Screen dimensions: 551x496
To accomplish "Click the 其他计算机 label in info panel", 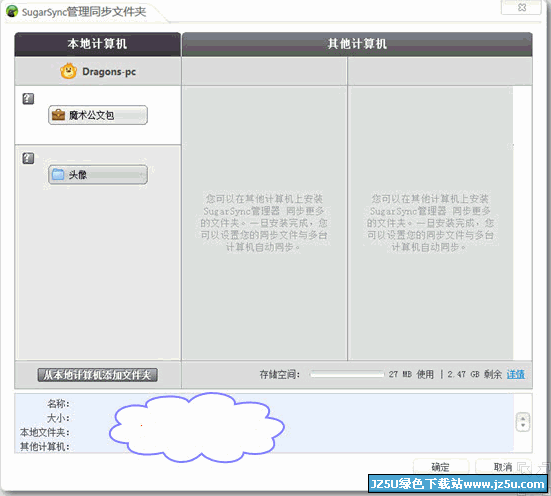I will click(45, 446).
